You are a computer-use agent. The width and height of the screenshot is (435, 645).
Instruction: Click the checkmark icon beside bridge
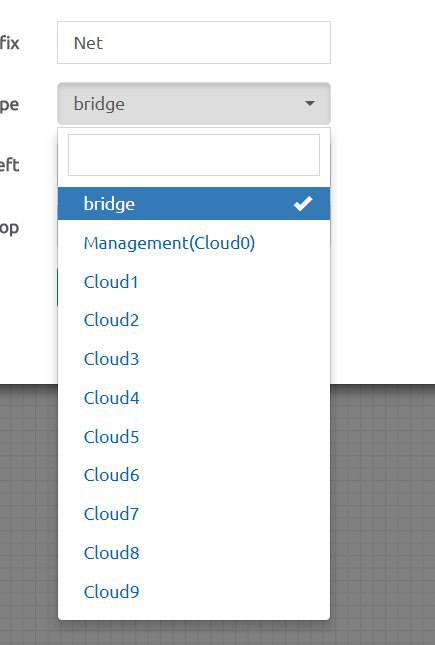pyautogui.click(x=303, y=204)
